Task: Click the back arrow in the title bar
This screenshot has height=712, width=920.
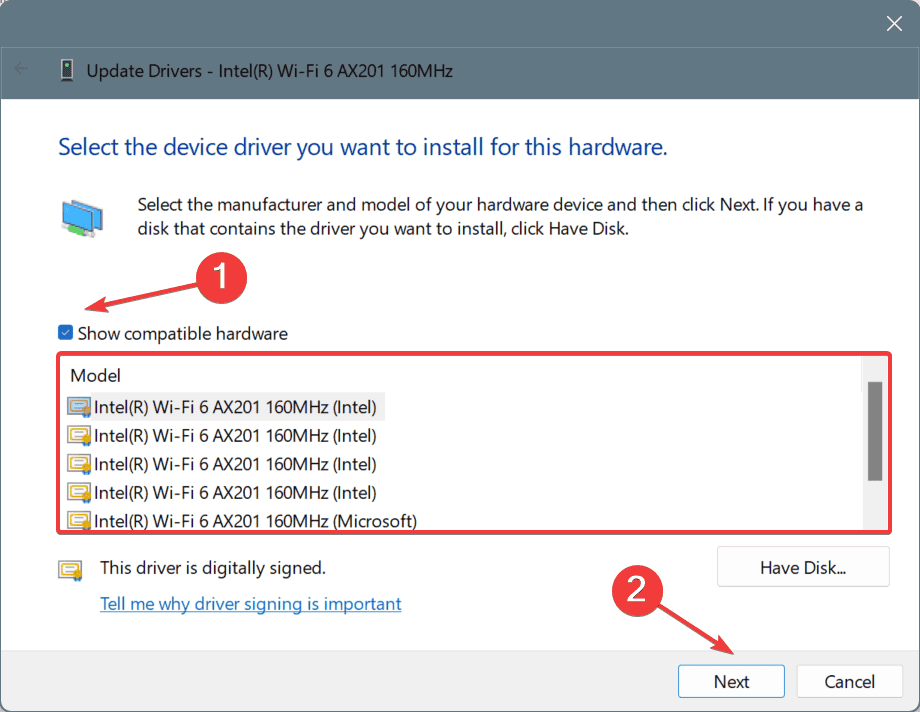Action: 21,69
